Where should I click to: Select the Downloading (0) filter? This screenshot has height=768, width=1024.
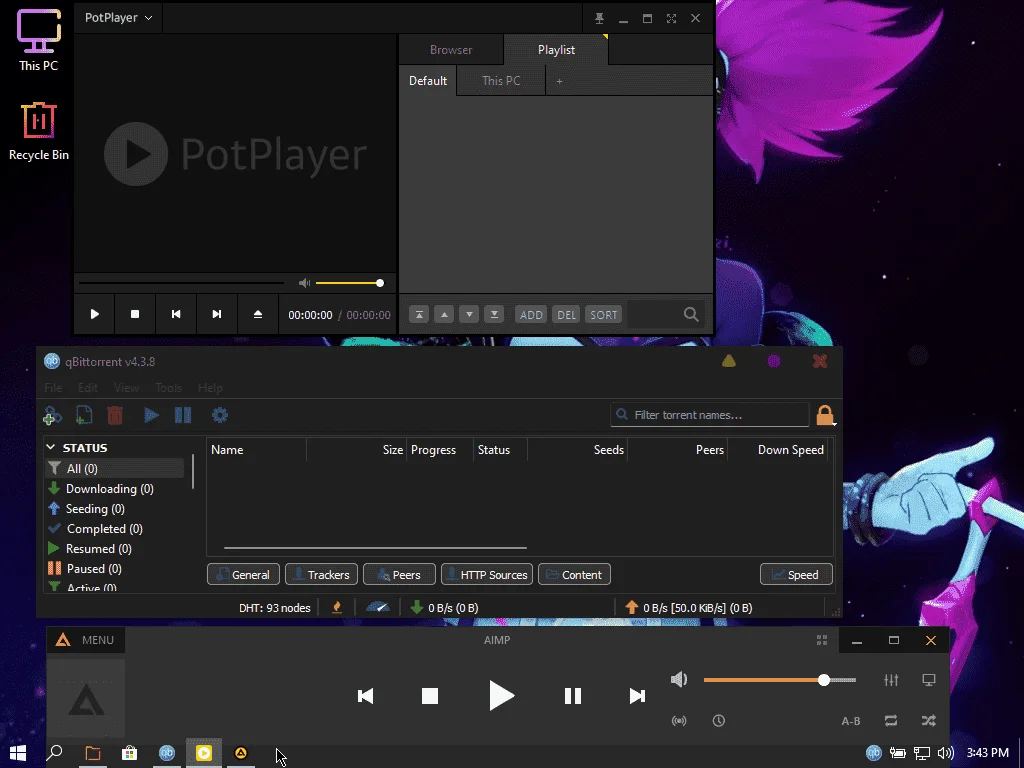pos(100,488)
